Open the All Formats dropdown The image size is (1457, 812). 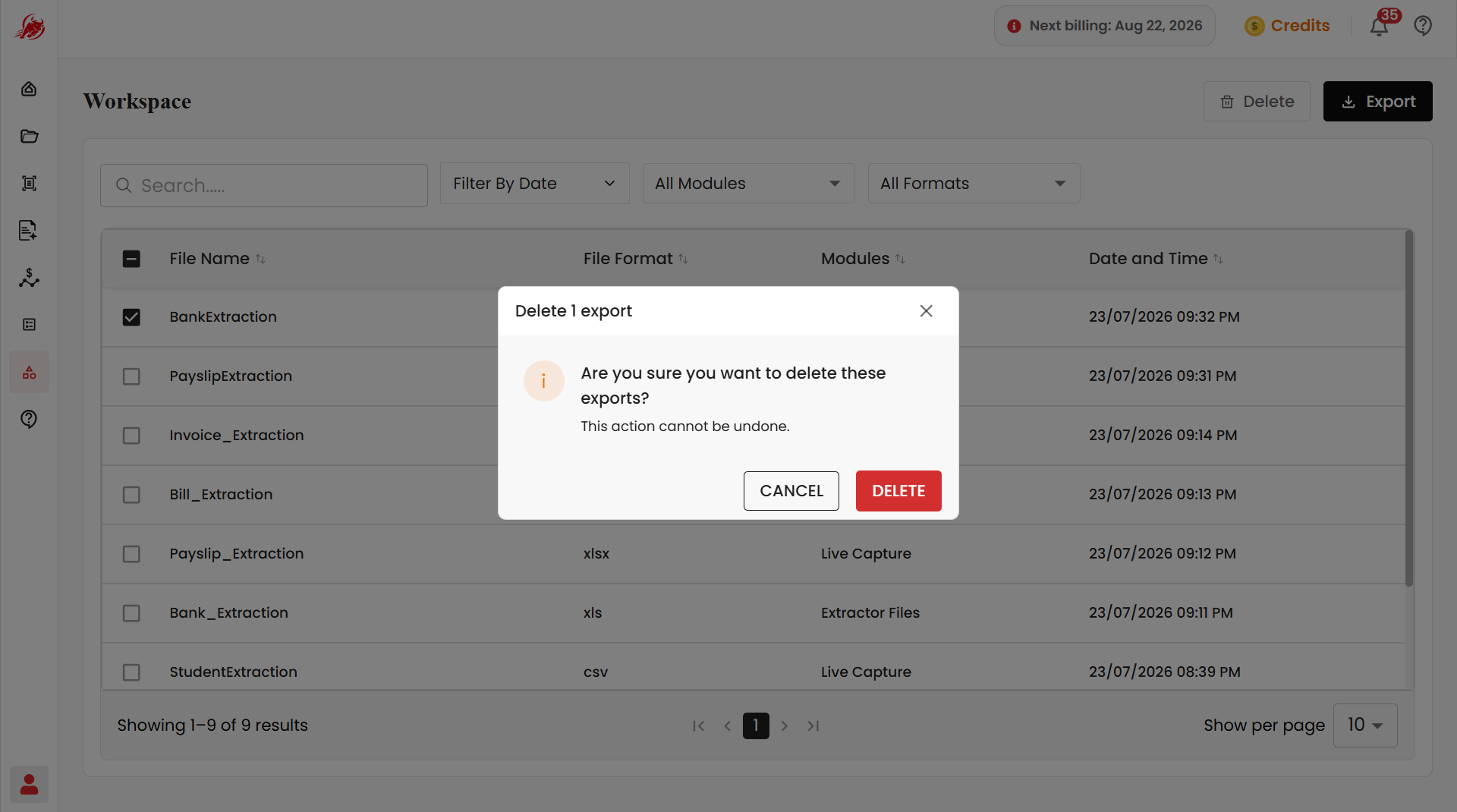pos(974,184)
